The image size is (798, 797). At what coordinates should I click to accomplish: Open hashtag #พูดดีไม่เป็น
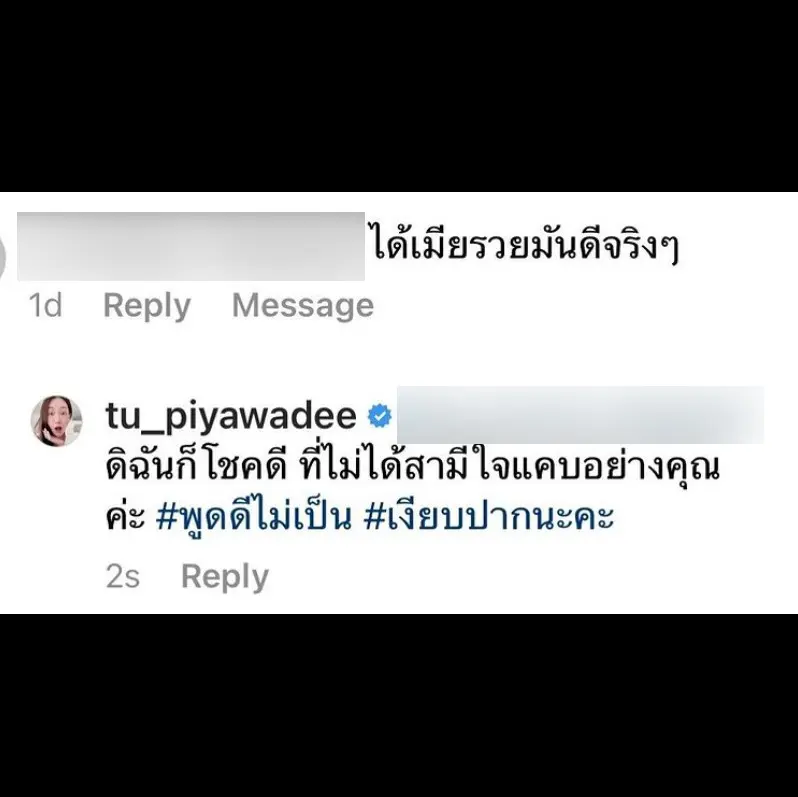coord(253,518)
